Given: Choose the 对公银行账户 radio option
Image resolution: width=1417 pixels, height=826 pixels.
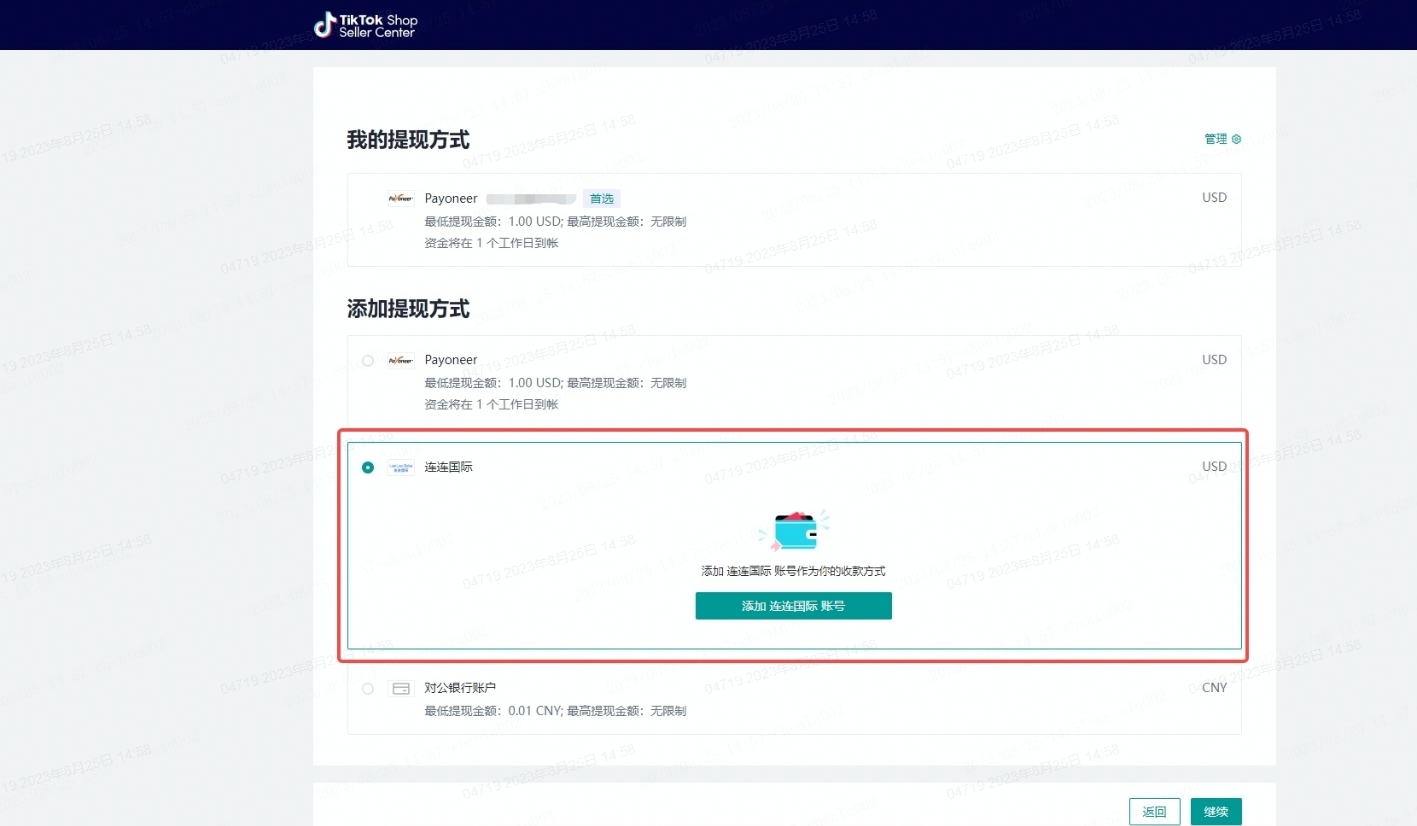Looking at the screenshot, I should point(368,688).
